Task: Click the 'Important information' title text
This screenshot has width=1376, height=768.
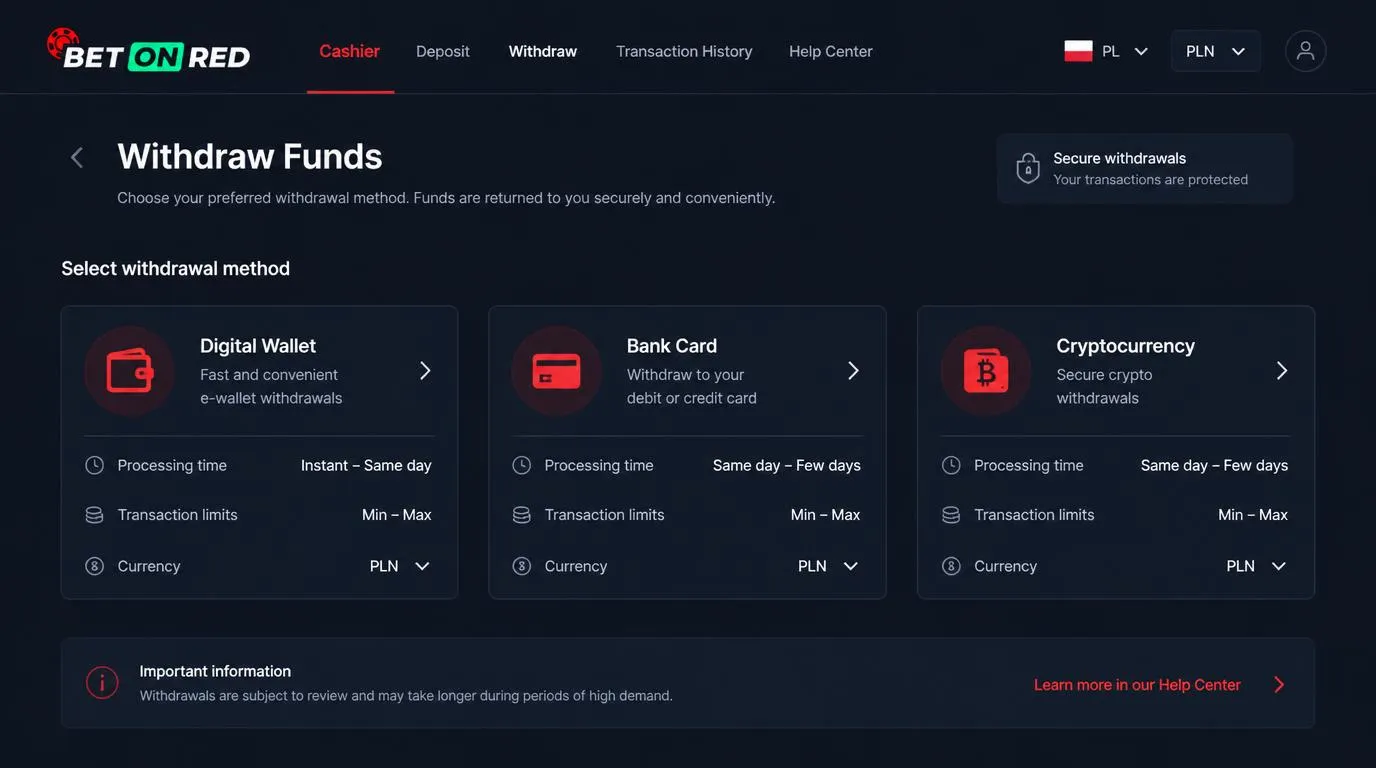Action: [x=215, y=671]
